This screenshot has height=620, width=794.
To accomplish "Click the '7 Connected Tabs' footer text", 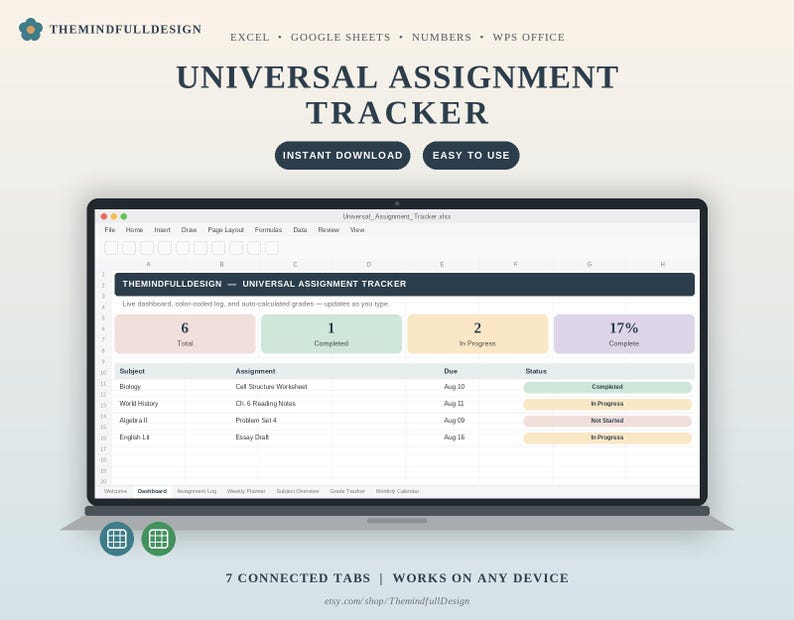I will 298,578.
